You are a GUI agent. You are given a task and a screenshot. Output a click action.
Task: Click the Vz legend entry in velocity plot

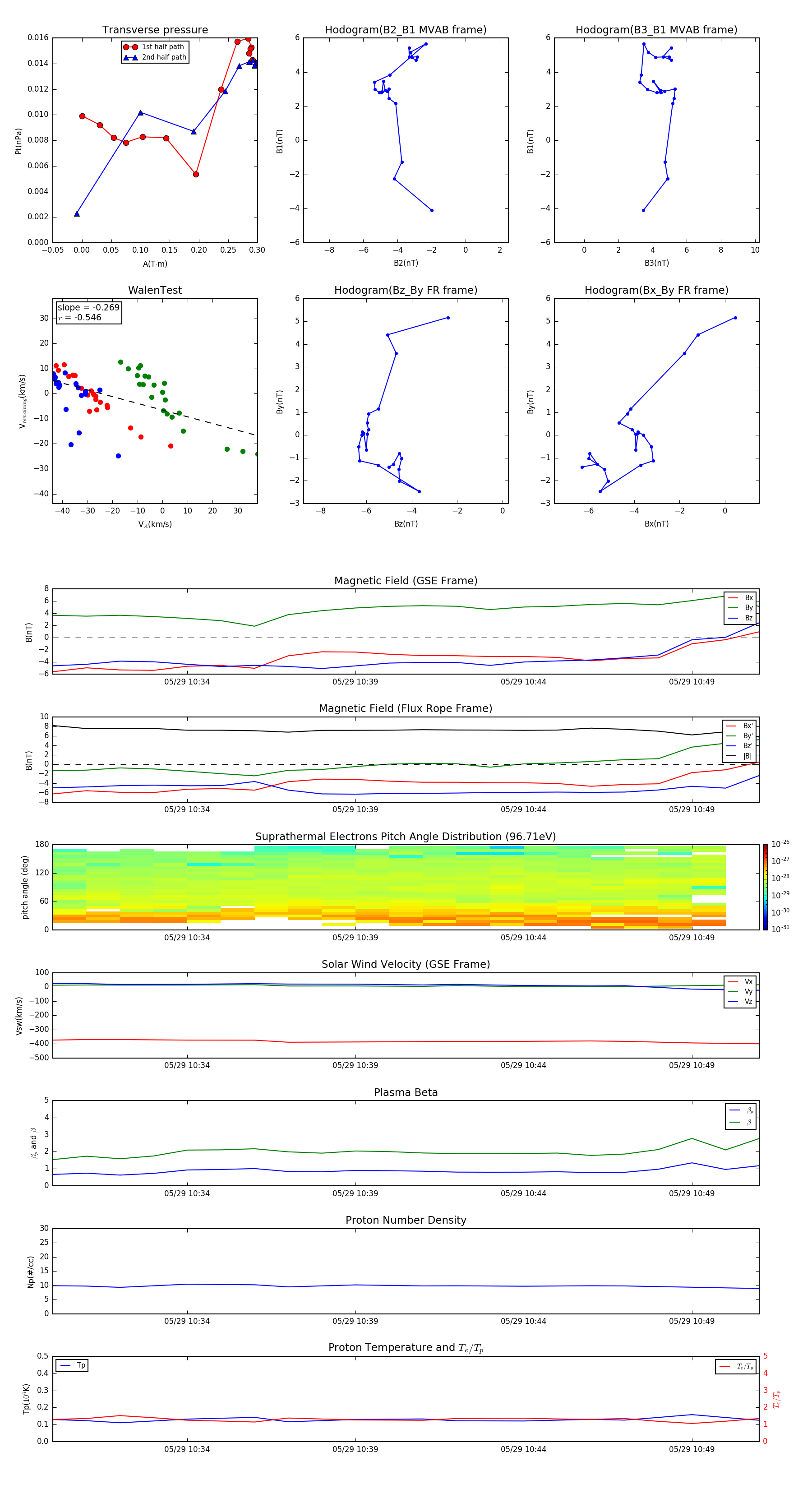[x=740, y=1002]
